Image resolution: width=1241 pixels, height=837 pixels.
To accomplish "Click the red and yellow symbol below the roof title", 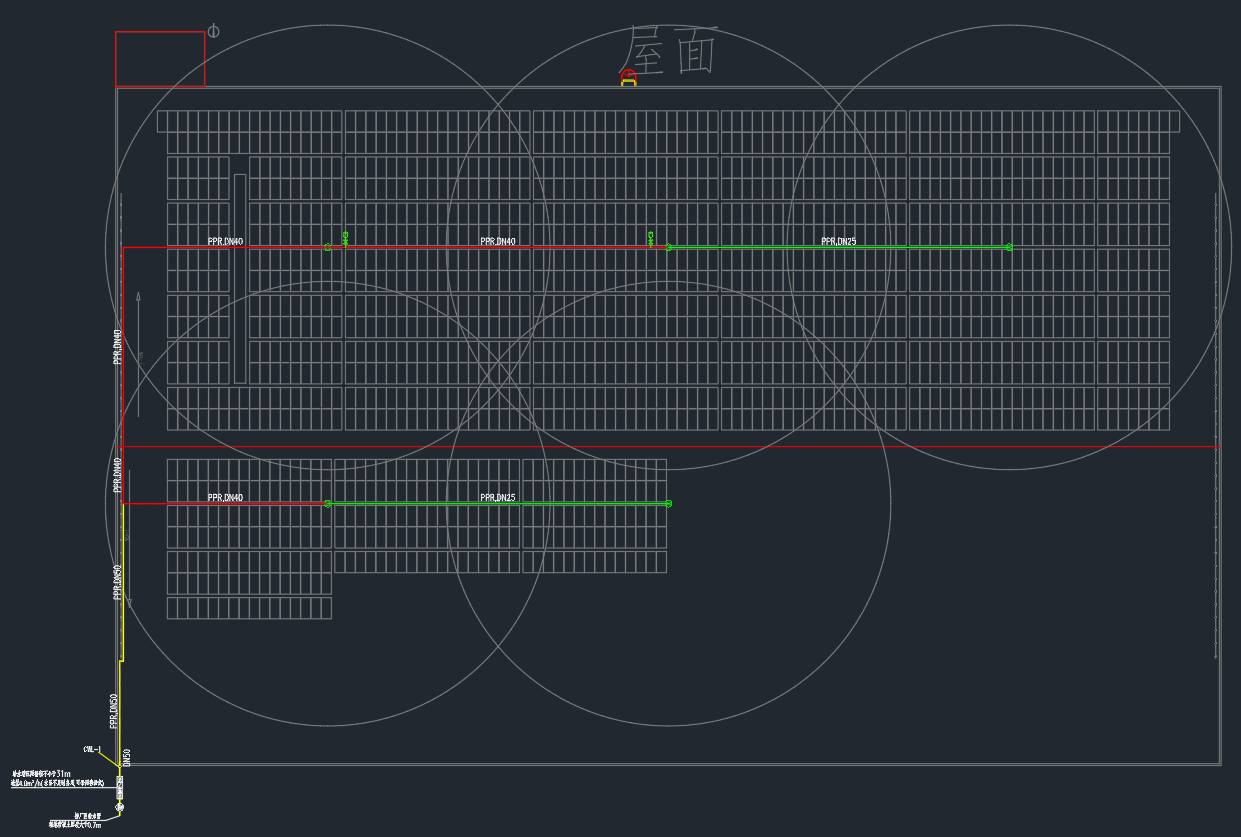I will pyautogui.click(x=628, y=78).
